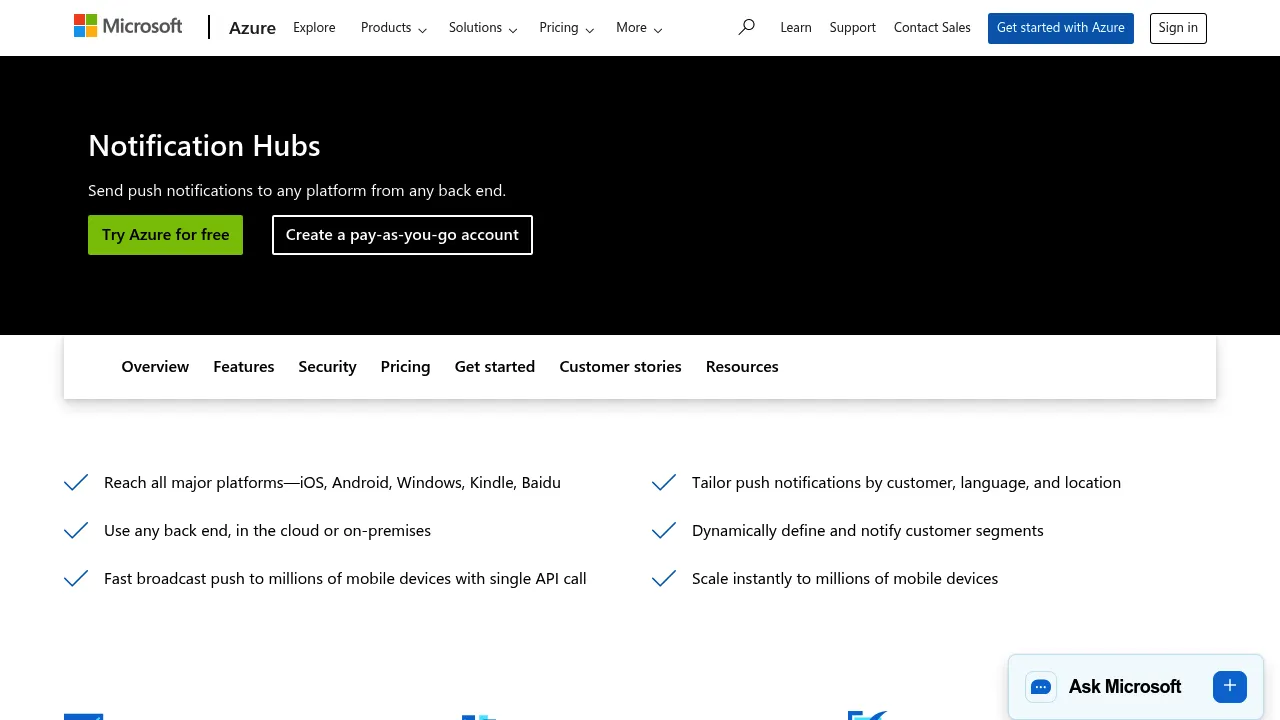Click checkmark beside Tailor push notifications
The width and height of the screenshot is (1280, 720).
pos(664,482)
